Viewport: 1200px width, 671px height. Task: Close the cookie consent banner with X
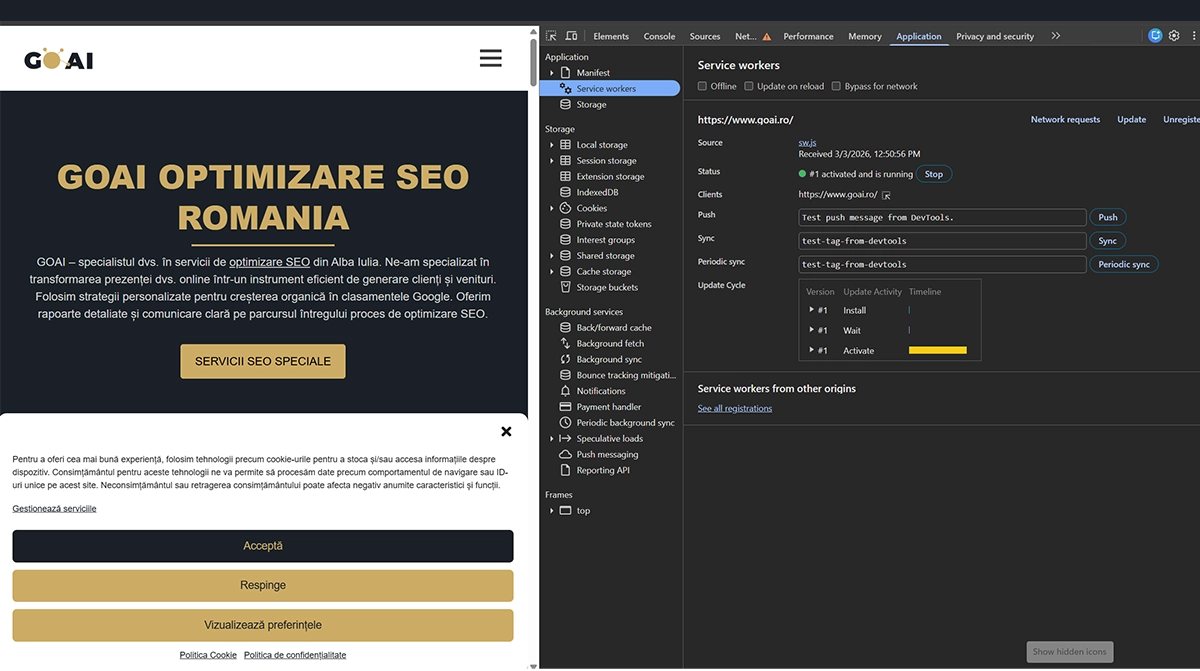(506, 432)
